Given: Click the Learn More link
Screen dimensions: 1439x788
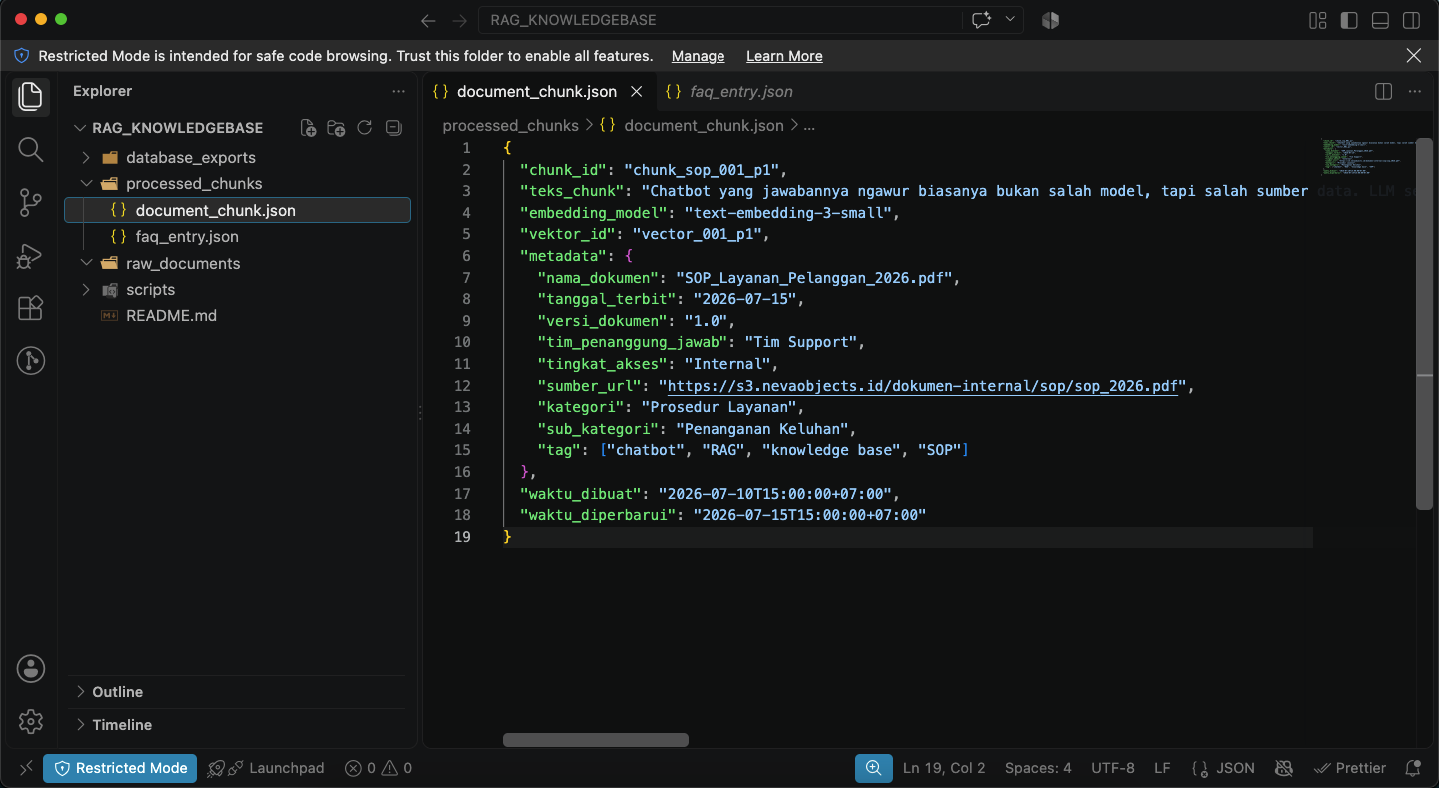Looking at the screenshot, I should pos(784,56).
